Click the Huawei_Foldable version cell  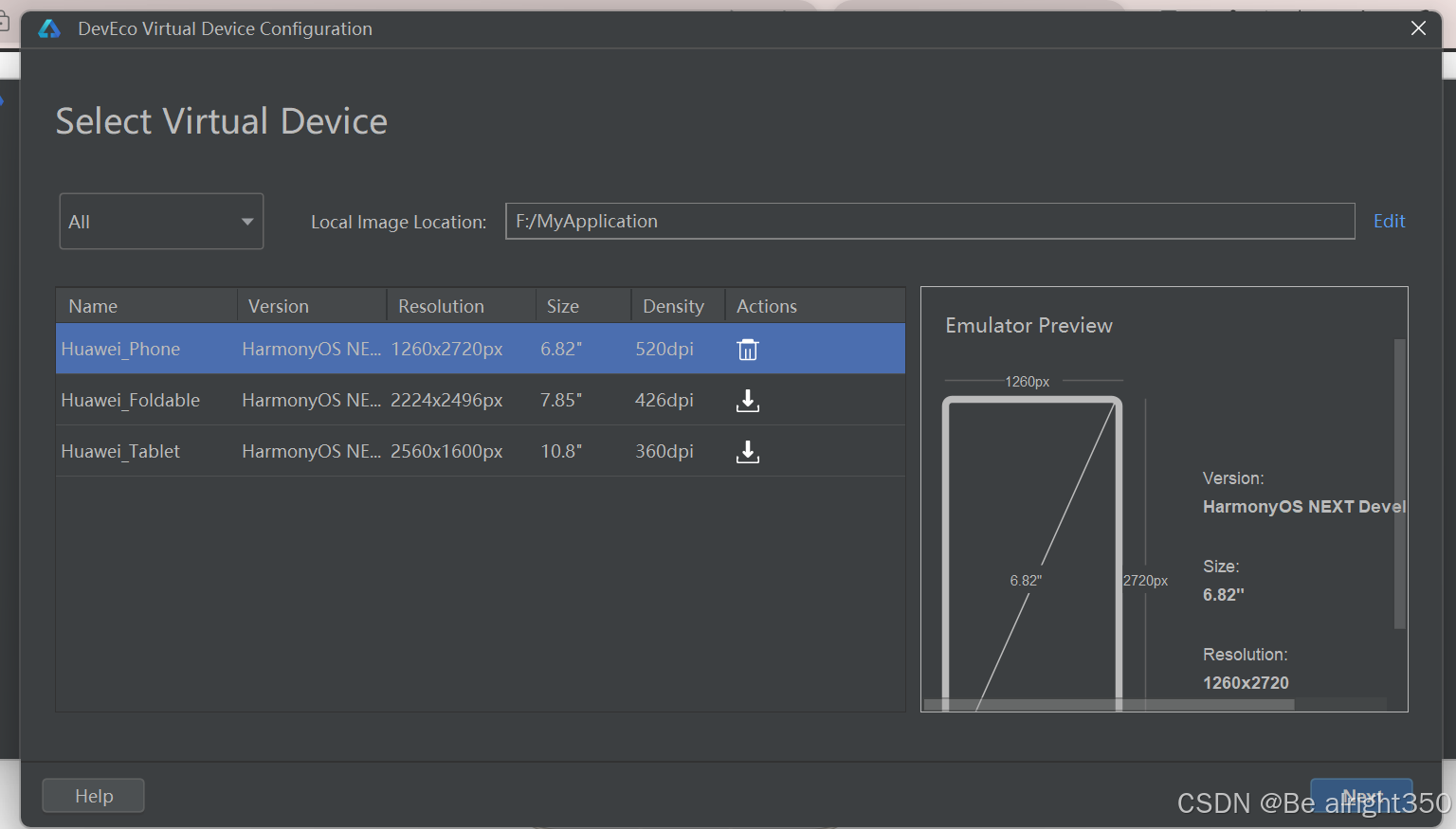[312, 400]
